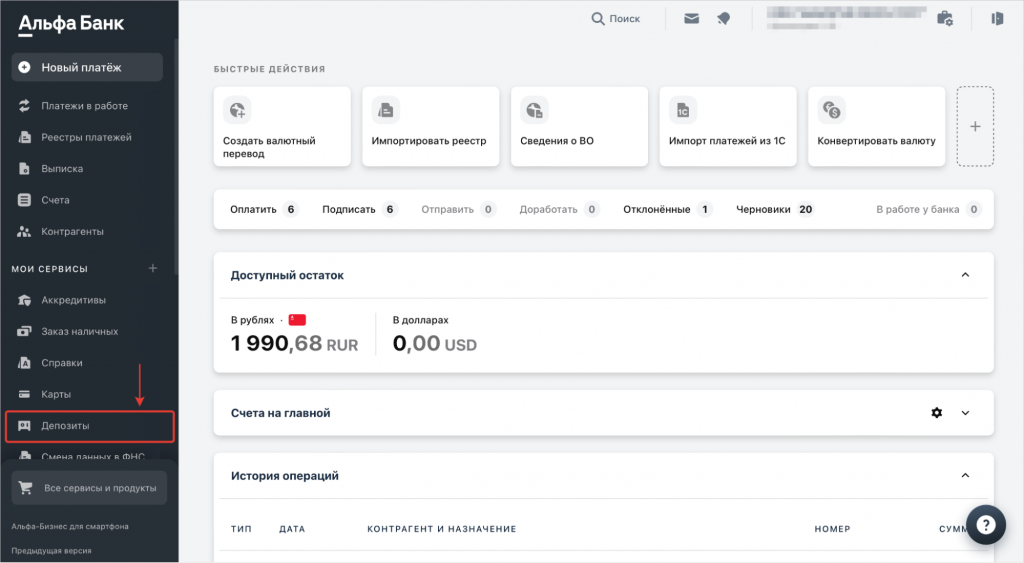Viewport: 1024px width, 563px height.
Task: Go to Выписка in the sidebar
Action: (62, 169)
